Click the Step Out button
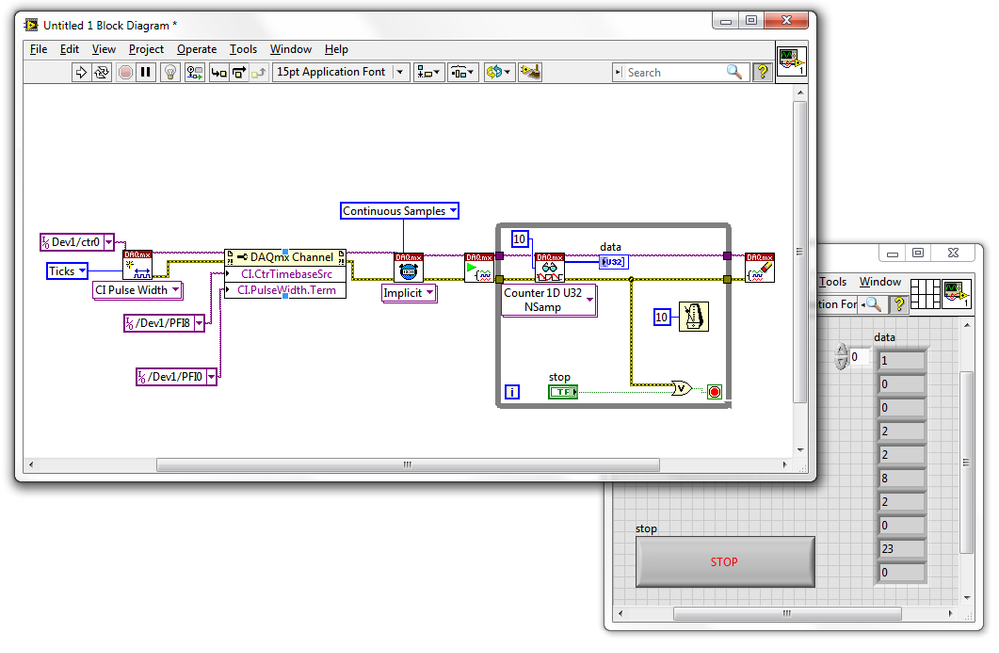This screenshot has width=999, height=653. (258, 73)
